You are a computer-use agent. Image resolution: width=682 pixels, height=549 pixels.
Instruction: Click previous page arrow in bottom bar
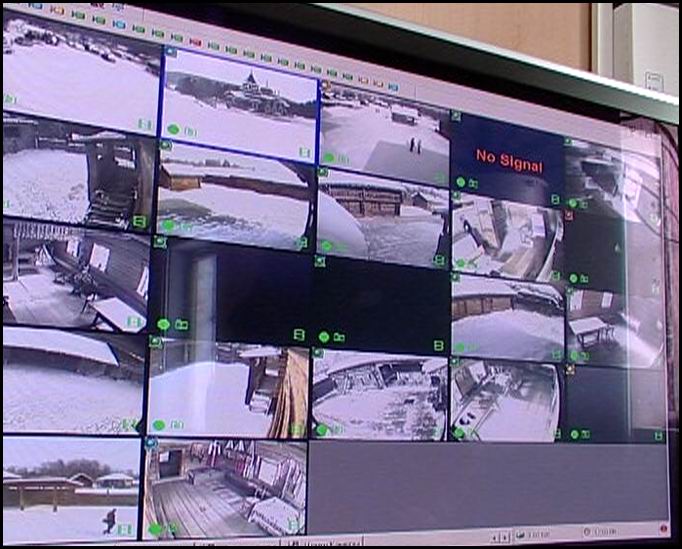(x=495, y=539)
